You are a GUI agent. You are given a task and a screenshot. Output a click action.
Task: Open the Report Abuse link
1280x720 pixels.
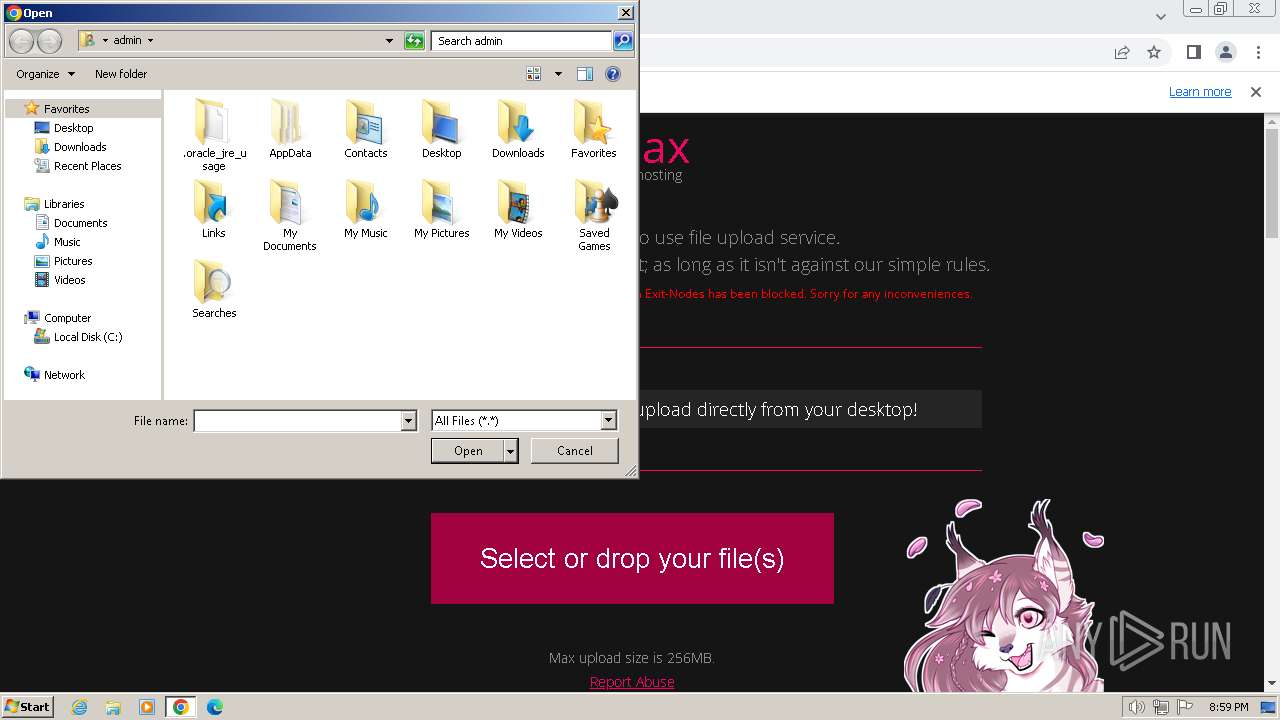[x=632, y=682]
